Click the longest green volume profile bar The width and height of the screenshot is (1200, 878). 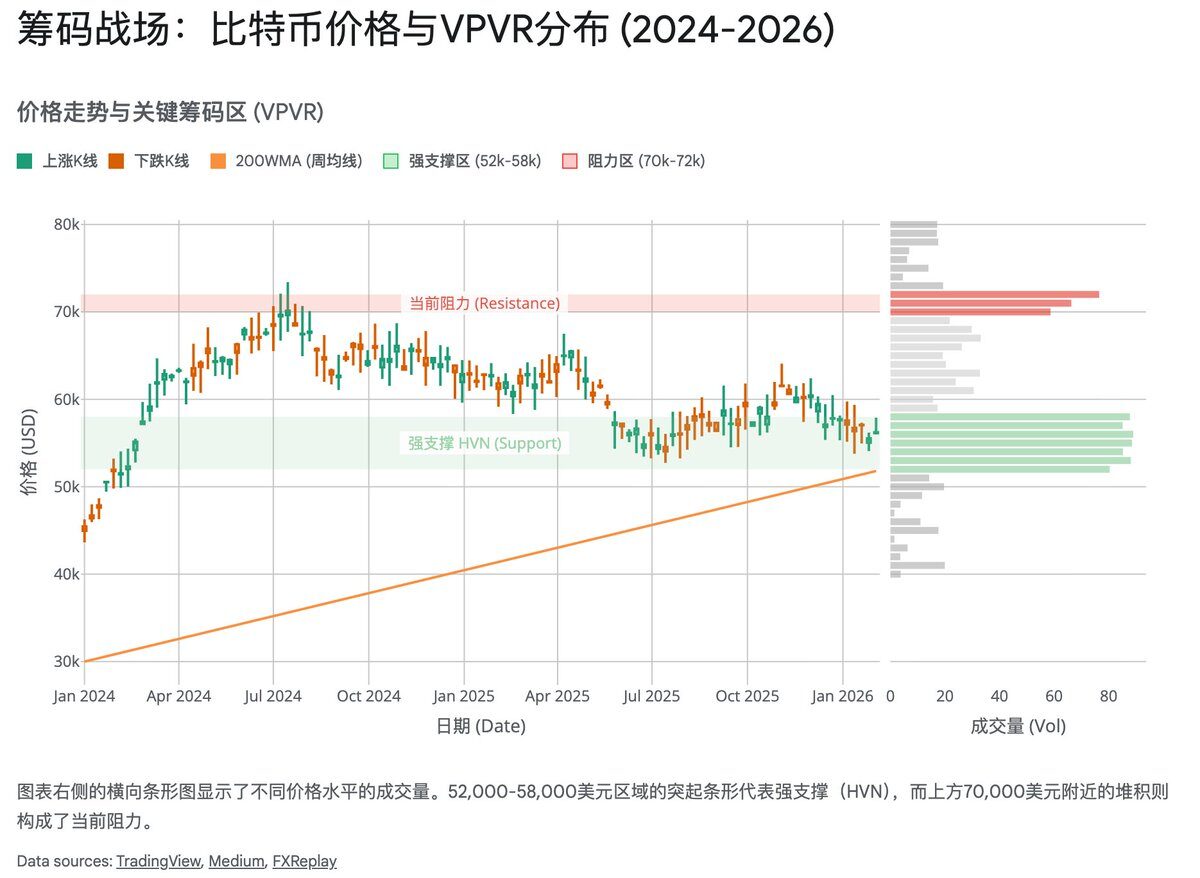1010,435
